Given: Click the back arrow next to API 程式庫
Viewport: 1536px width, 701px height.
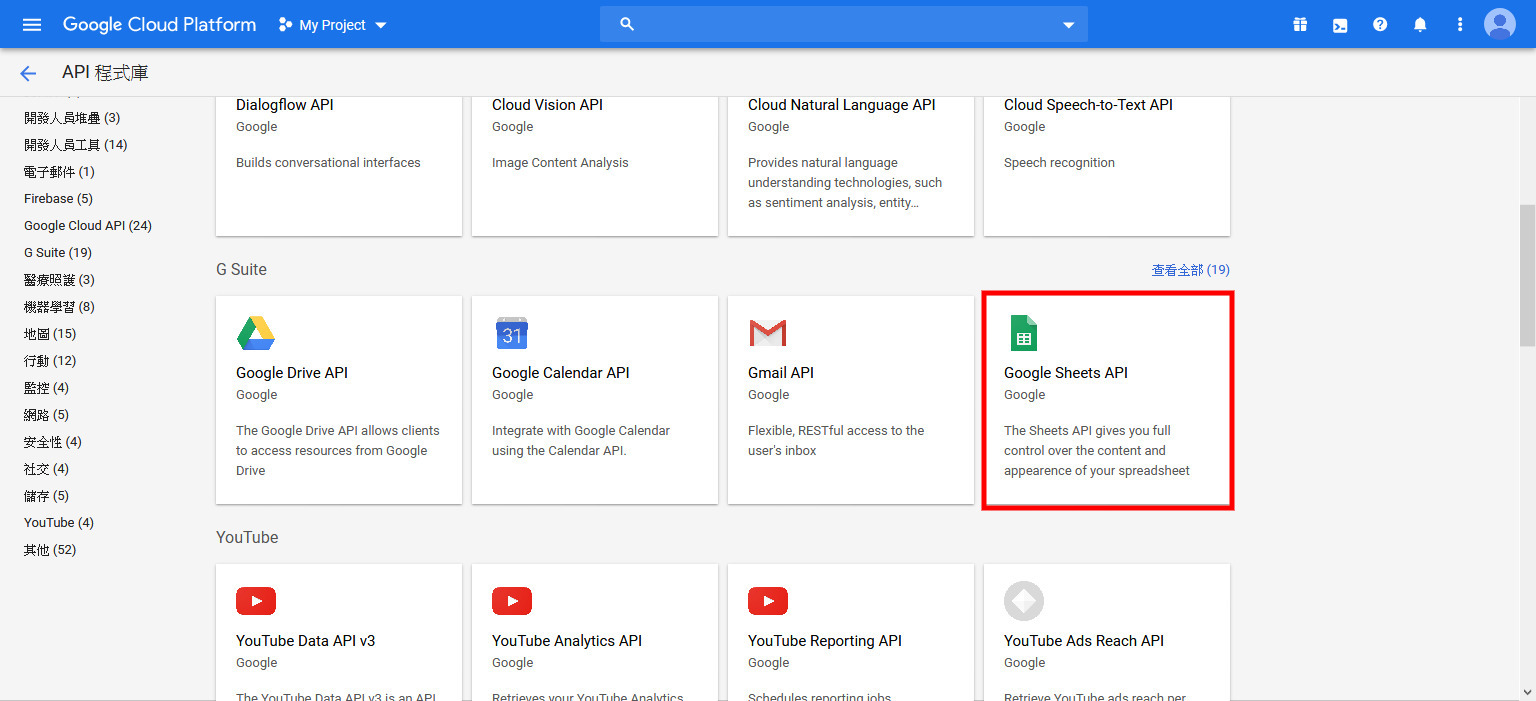Looking at the screenshot, I should 28,73.
